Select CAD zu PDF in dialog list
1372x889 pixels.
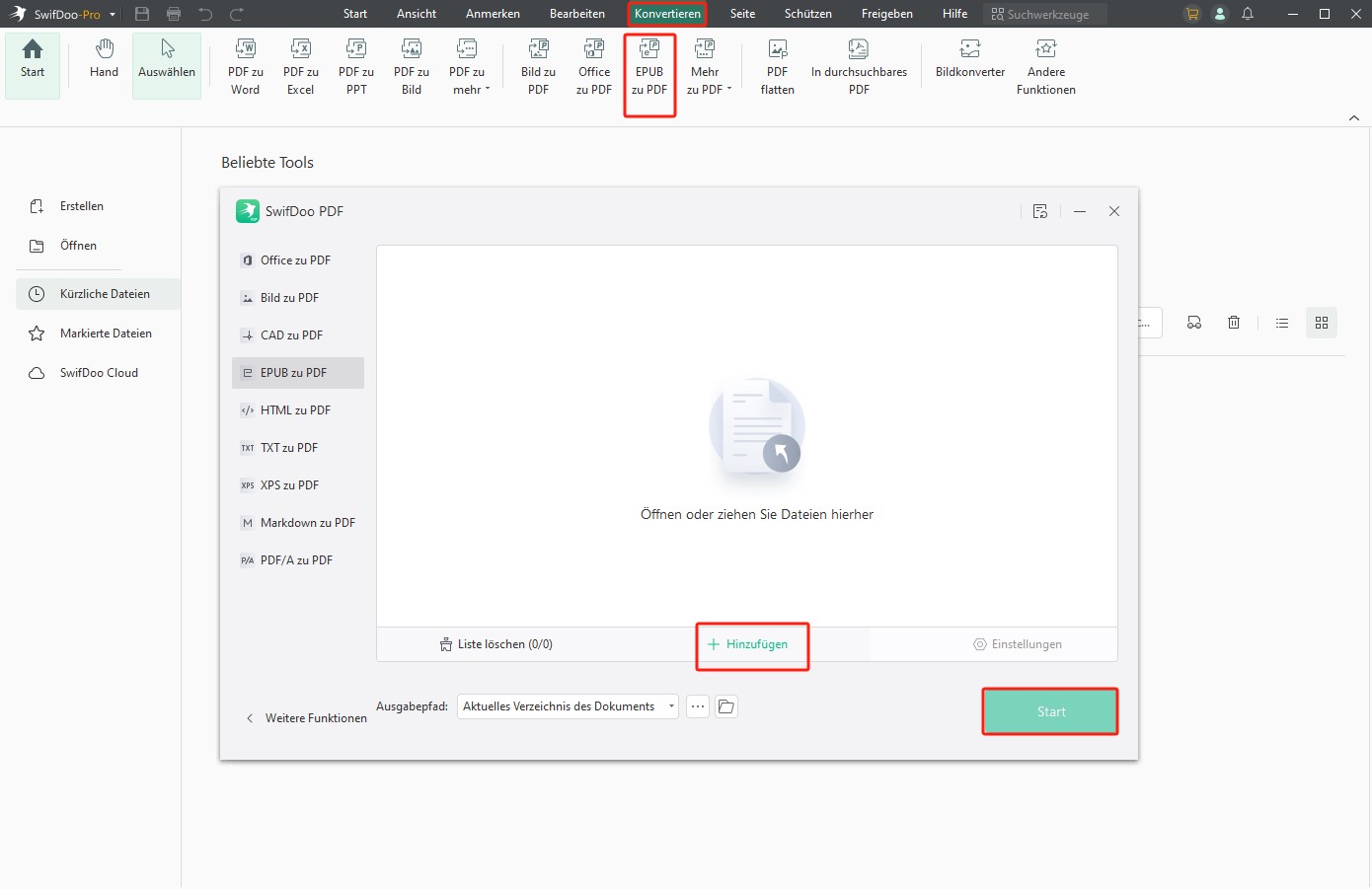(298, 335)
